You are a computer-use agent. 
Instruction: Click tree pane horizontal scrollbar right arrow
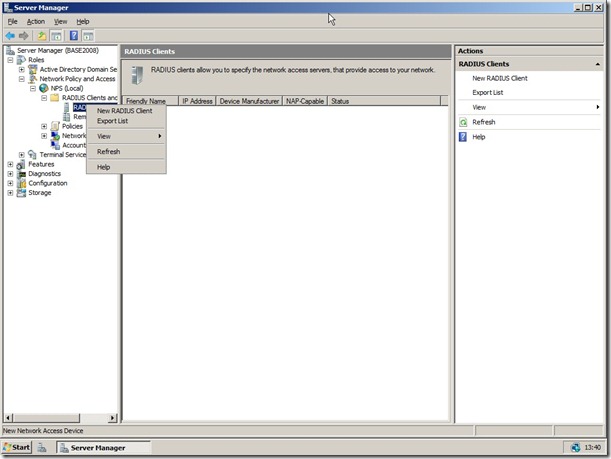click(x=113, y=418)
